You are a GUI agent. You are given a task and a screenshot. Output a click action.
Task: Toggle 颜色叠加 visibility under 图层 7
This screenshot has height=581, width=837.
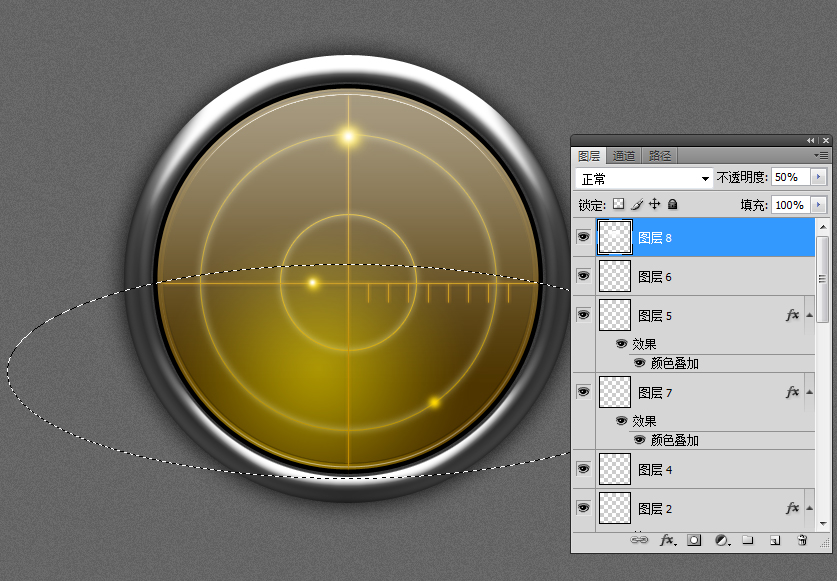[639, 440]
